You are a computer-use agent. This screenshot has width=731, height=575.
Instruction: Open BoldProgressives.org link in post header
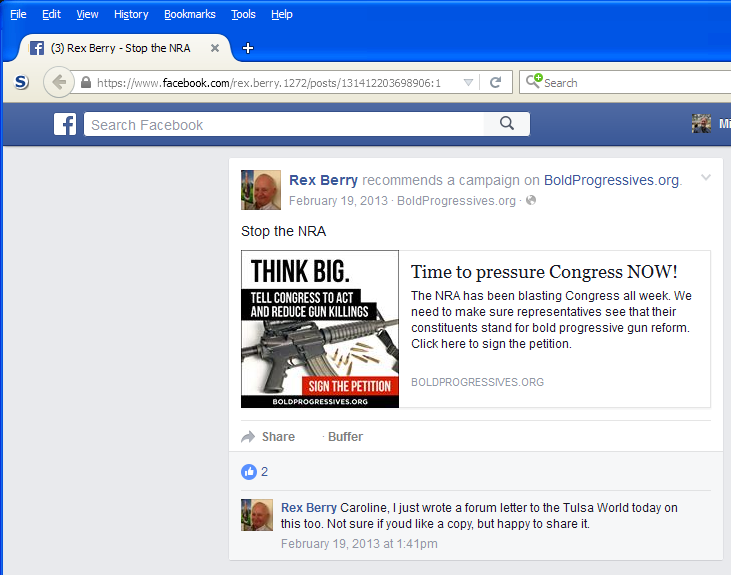[x=611, y=180]
